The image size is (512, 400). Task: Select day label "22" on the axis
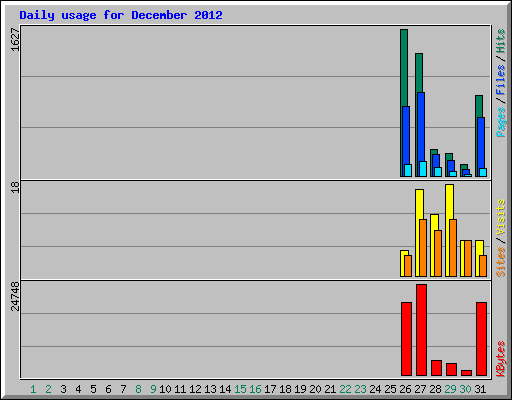(345, 389)
